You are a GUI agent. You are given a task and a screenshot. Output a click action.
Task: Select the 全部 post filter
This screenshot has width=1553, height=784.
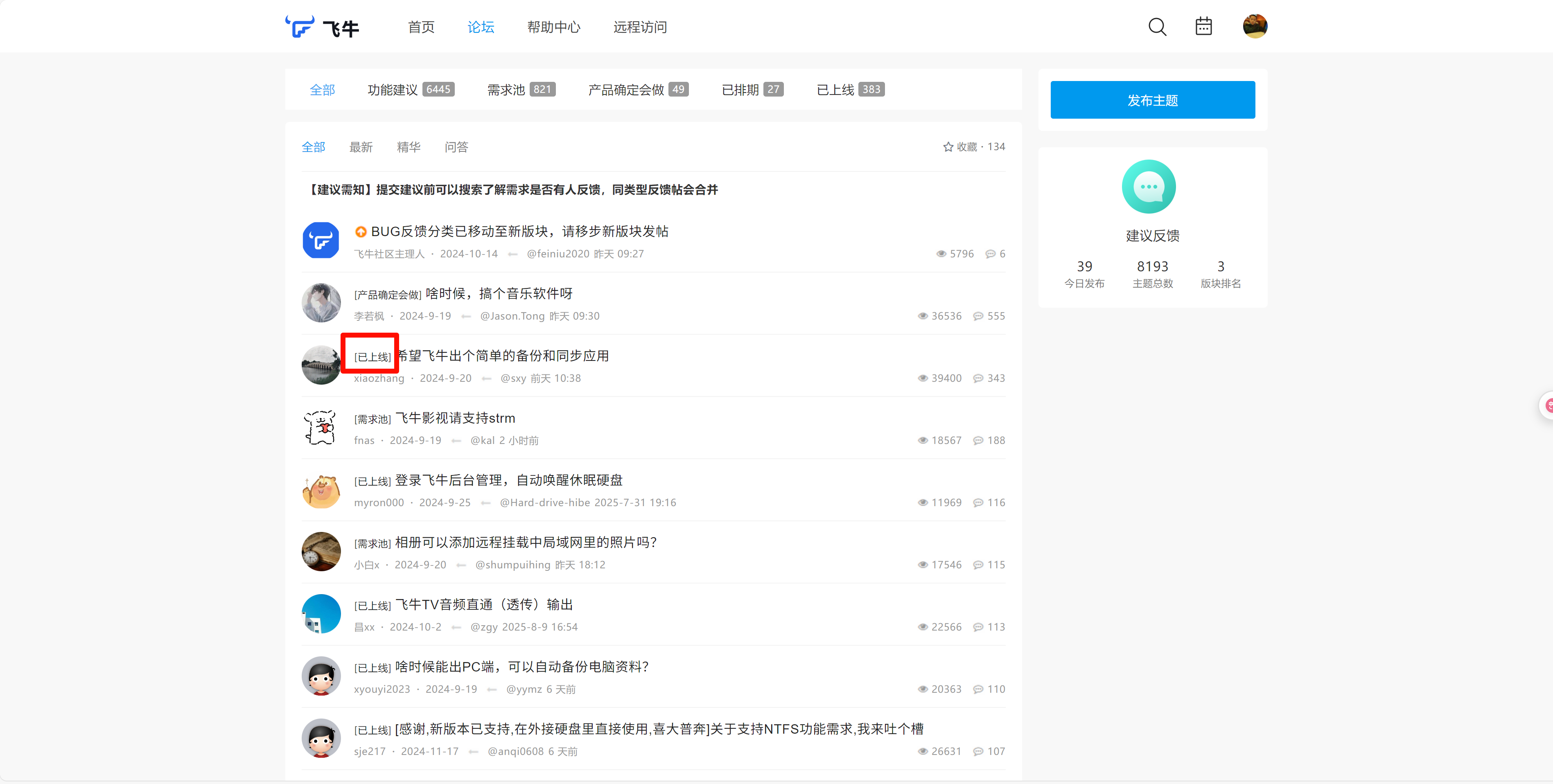[313, 147]
